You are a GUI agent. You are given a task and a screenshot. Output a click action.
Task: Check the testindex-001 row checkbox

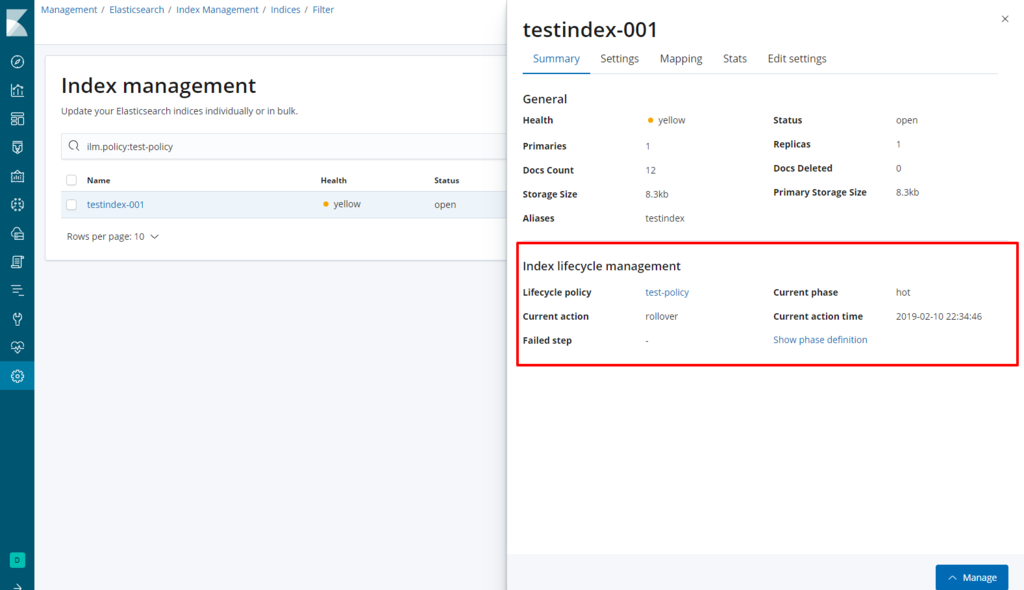click(x=72, y=205)
